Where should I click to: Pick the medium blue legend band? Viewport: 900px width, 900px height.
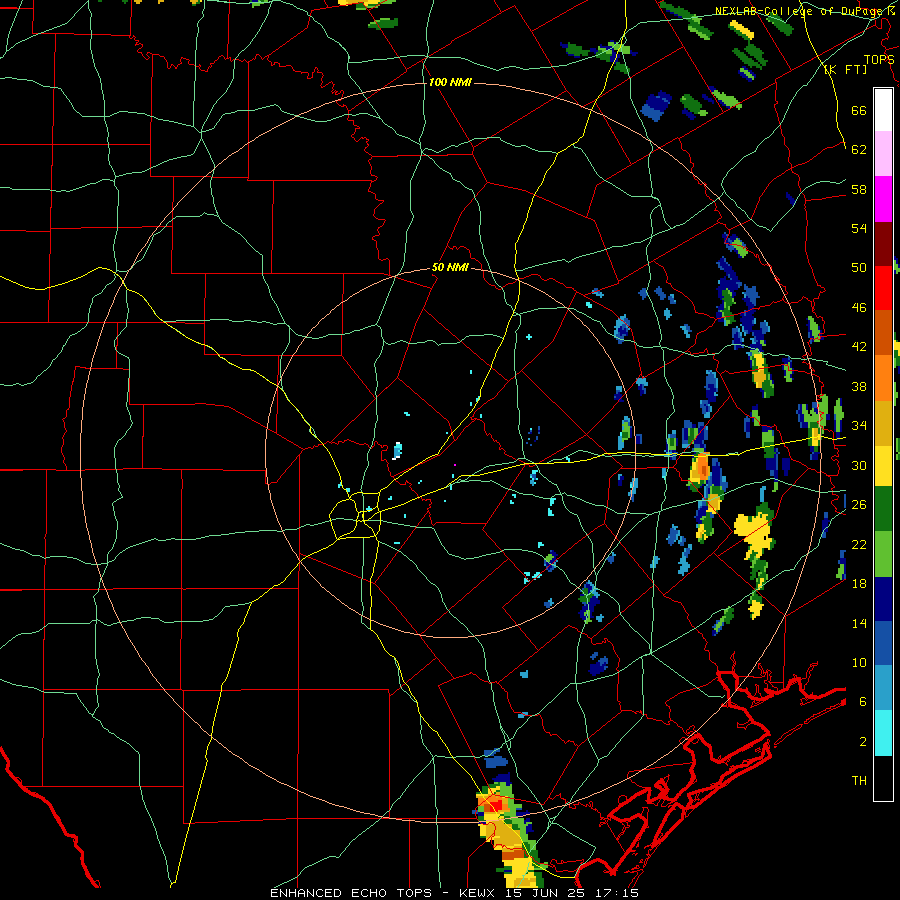[x=883, y=643]
